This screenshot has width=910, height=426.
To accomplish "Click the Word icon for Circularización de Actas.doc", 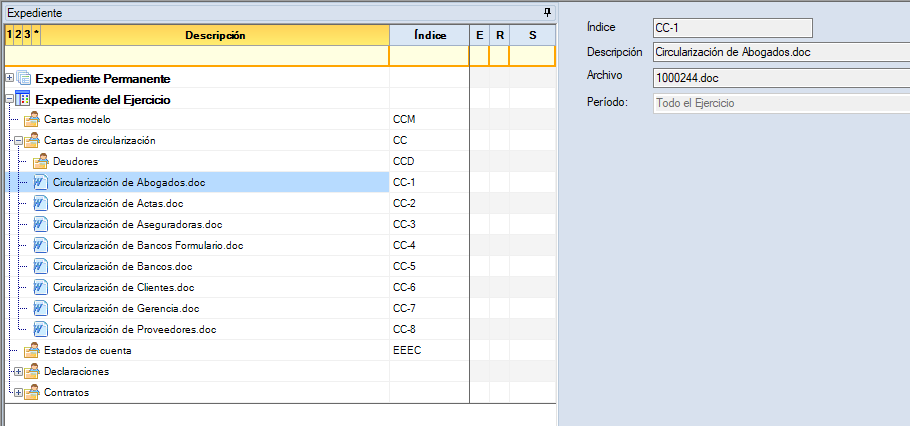I will (40, 203).
